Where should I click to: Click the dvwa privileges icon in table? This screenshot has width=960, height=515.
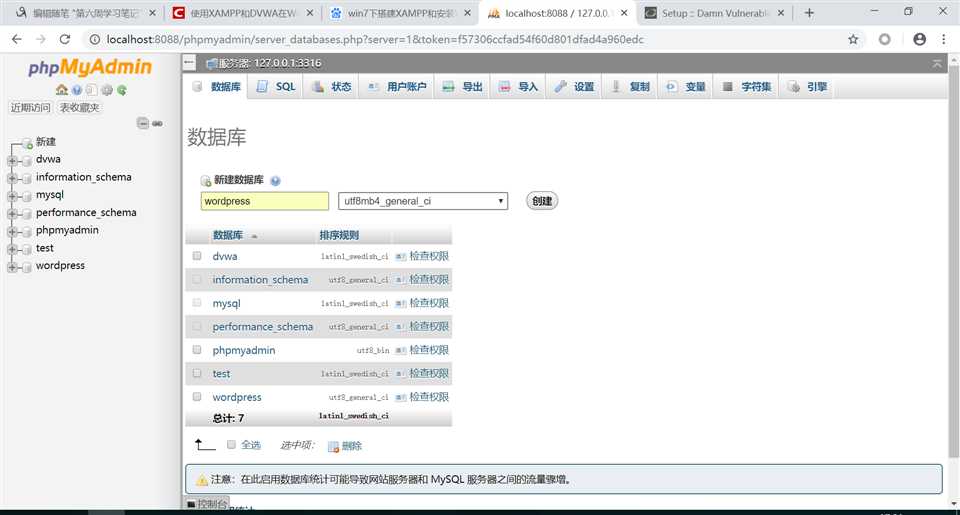[400, 257]
